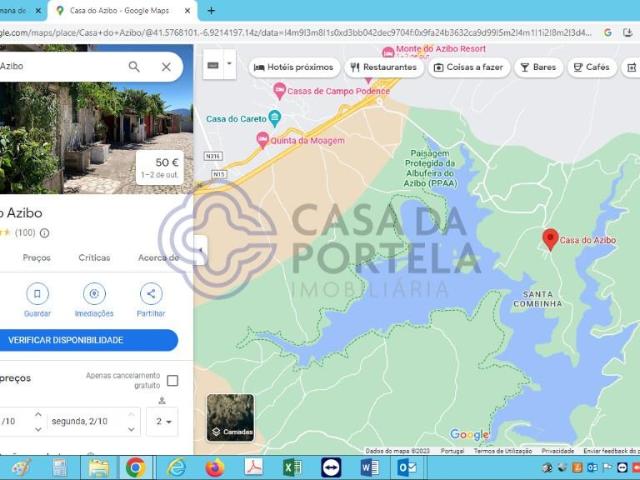Click the Quinta da Moagem hotel pin
Screen dimensions: 640x480
point(262,140)
